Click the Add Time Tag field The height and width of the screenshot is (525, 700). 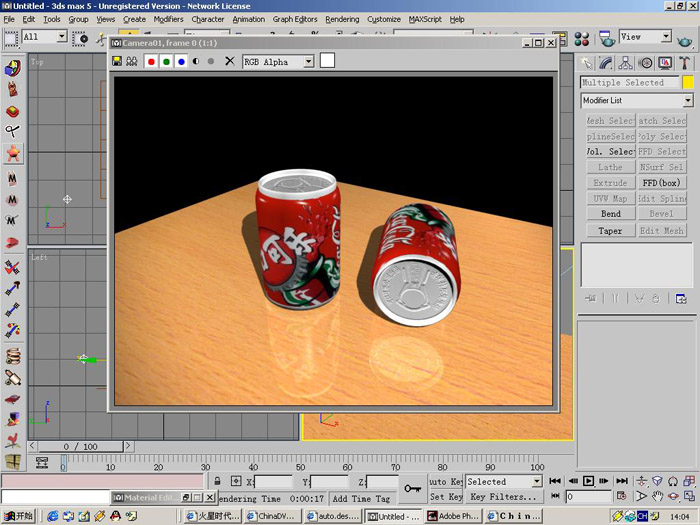361,499
